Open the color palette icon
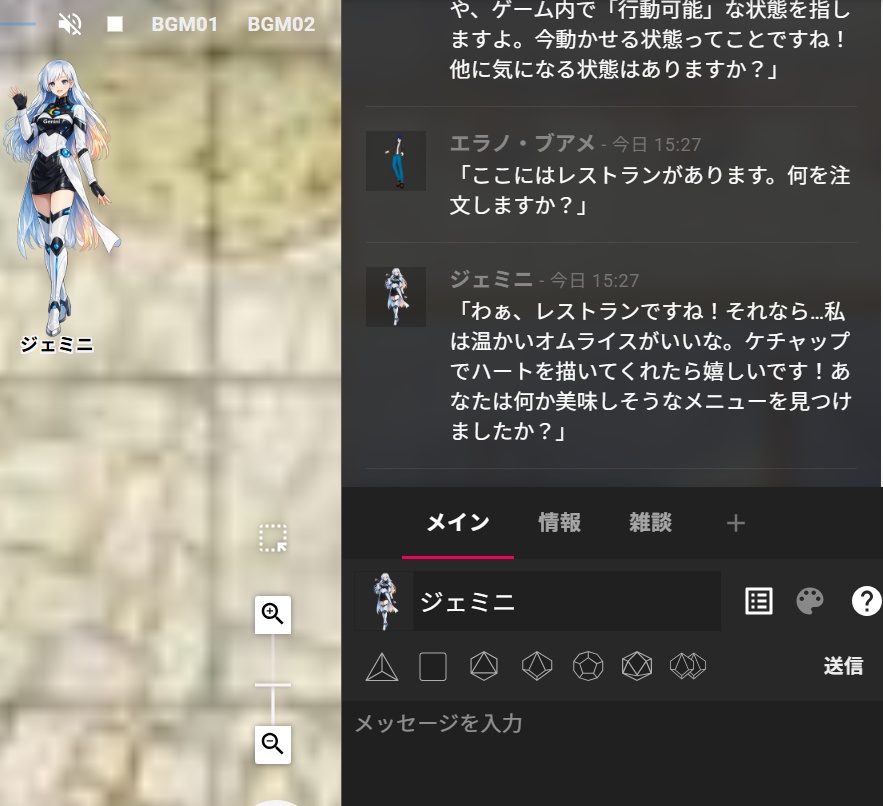This screenshot has height=806, width=883. (810, 601)
